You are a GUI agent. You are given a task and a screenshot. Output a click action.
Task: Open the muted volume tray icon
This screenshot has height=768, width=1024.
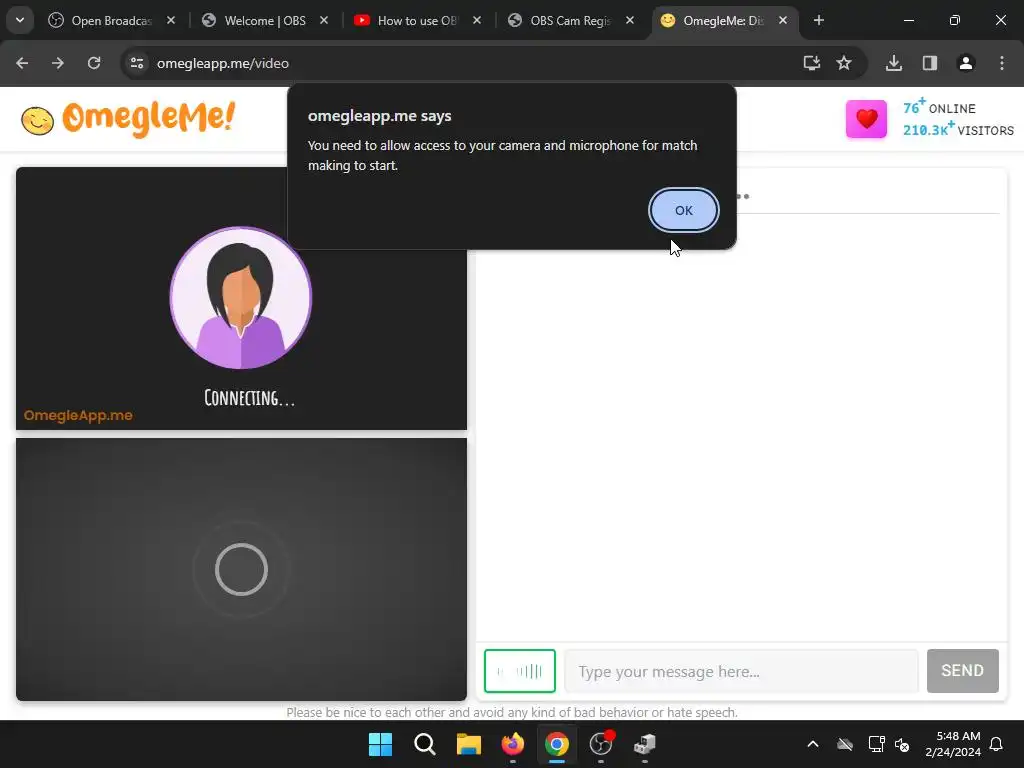[903, 744]
